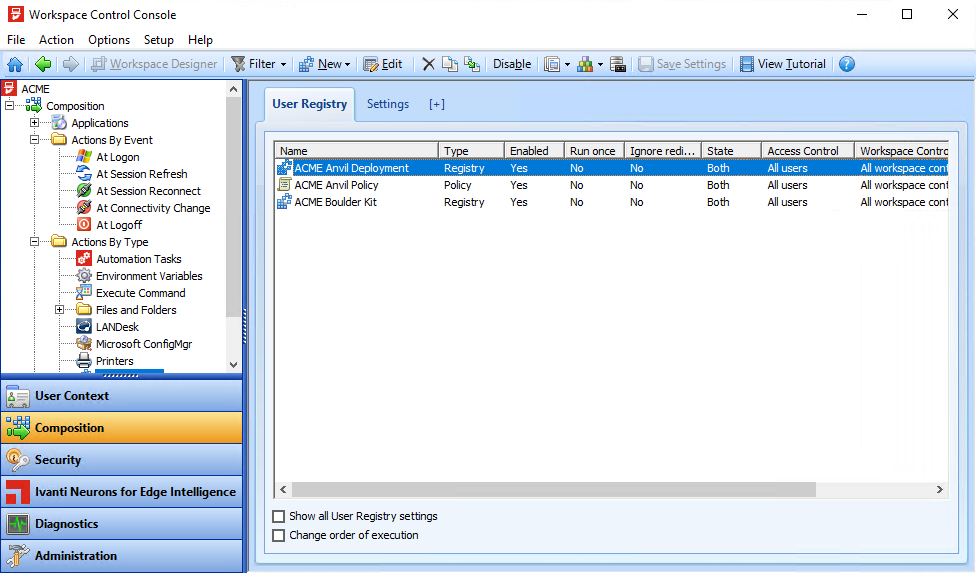Viewport: 976px width, 573px height.
Task: Sort by the Enabled column header
Action: coord(535,151)
